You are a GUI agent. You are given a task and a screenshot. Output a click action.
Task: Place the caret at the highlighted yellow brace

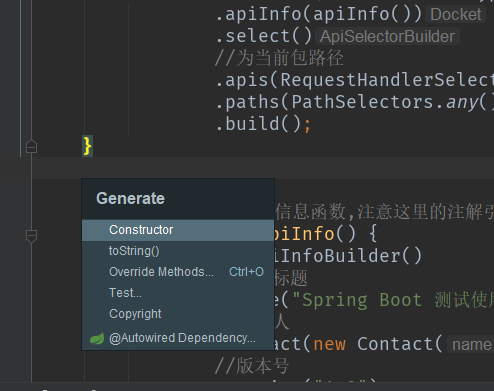pyautogui.click(x=87, y=146)
